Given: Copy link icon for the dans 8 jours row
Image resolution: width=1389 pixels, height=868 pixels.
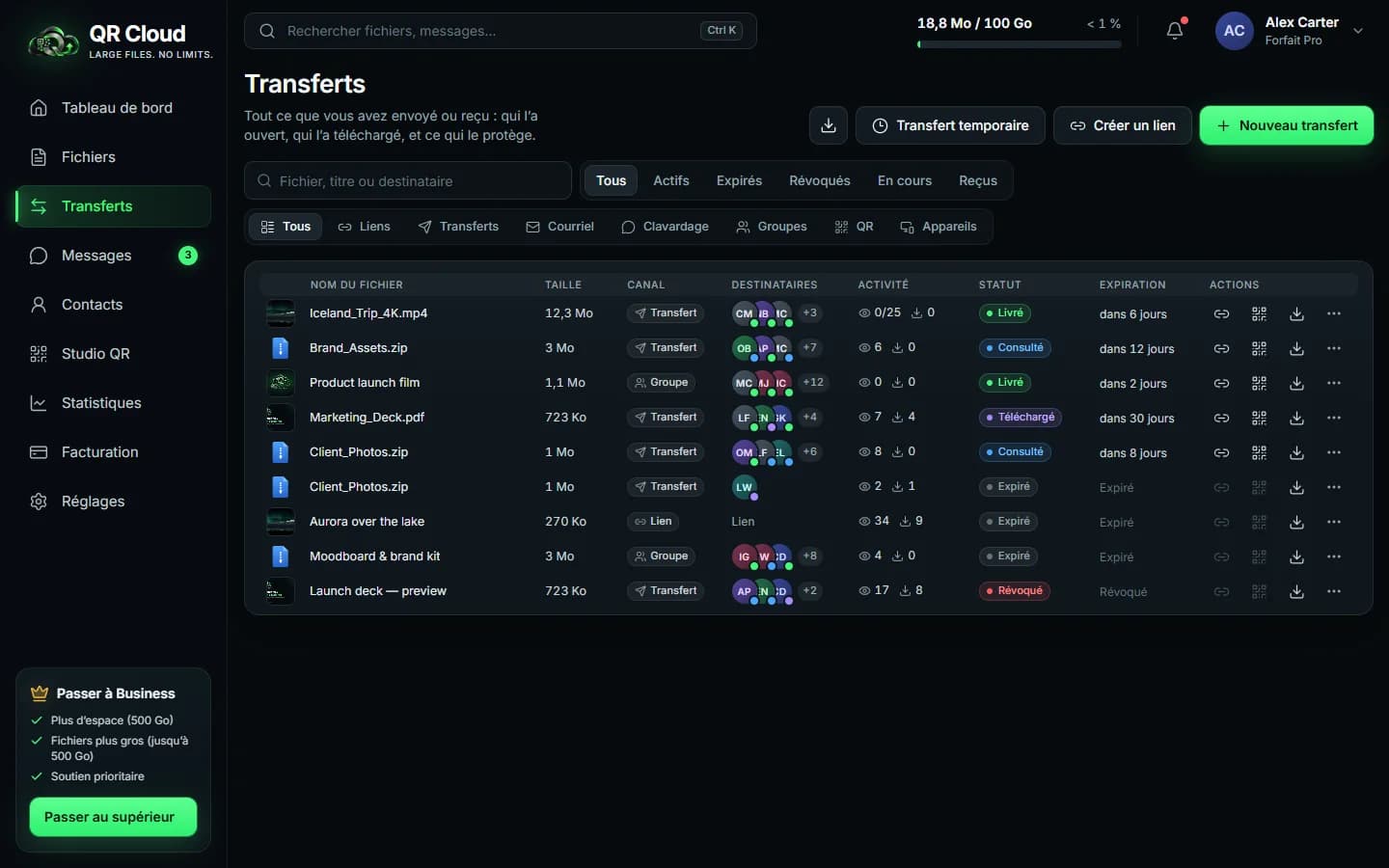Looking at the screenshot, I should pos(1221,452).
